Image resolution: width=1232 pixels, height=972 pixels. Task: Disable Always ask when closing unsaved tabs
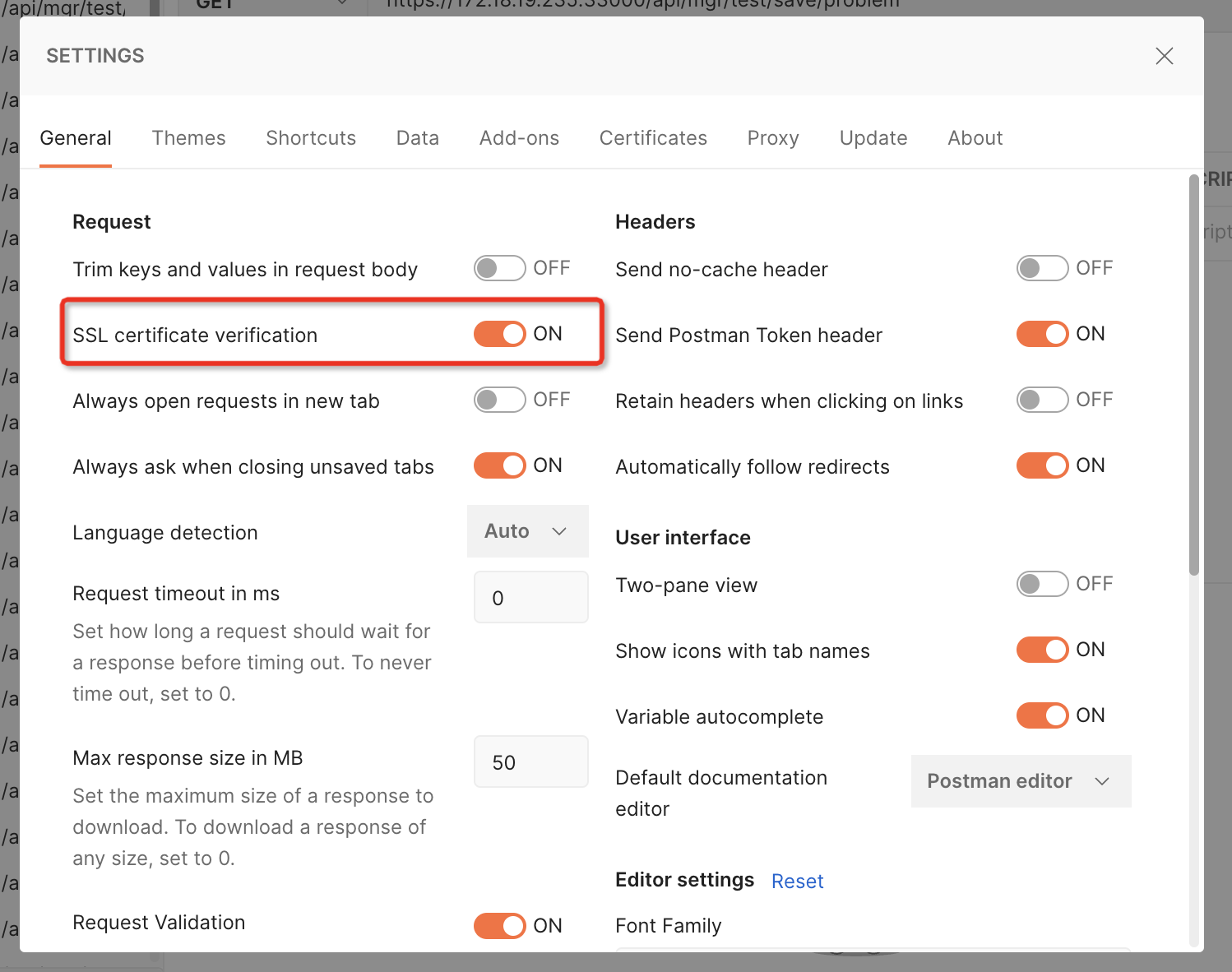499,465
